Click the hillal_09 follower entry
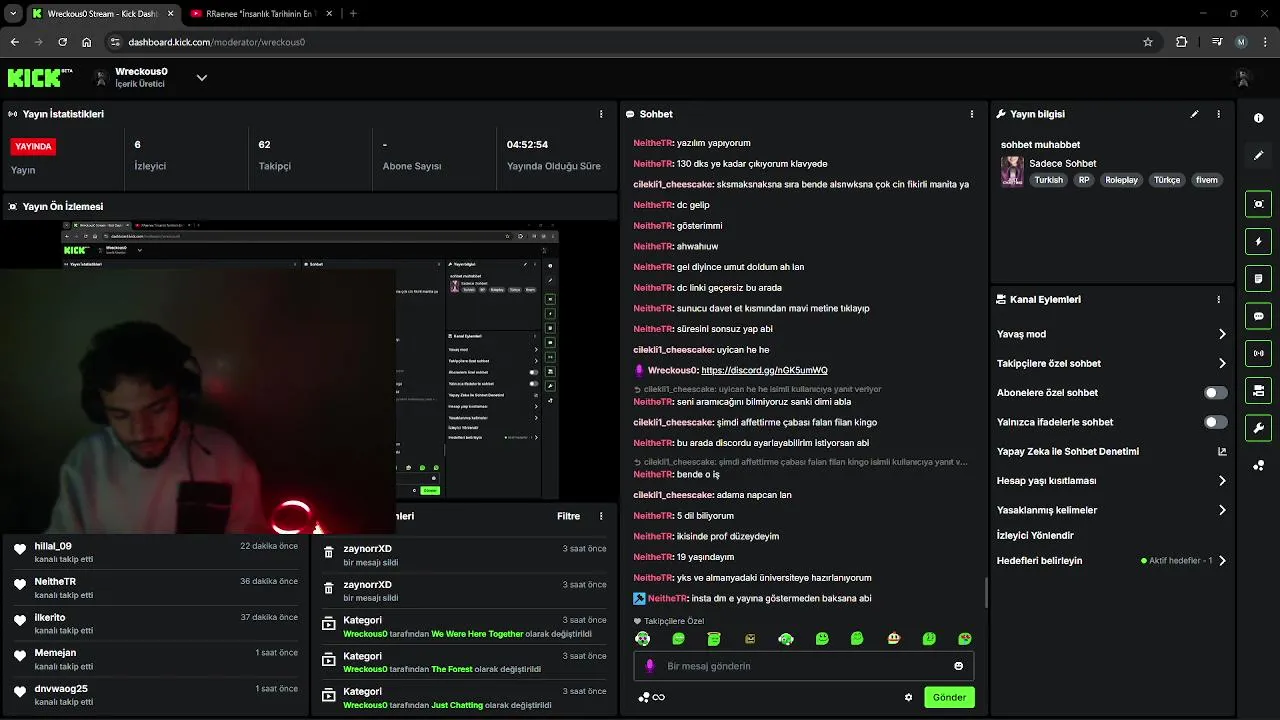This screenshot has height=720, width=1280. pyautogui.click(x=154, y=553)
